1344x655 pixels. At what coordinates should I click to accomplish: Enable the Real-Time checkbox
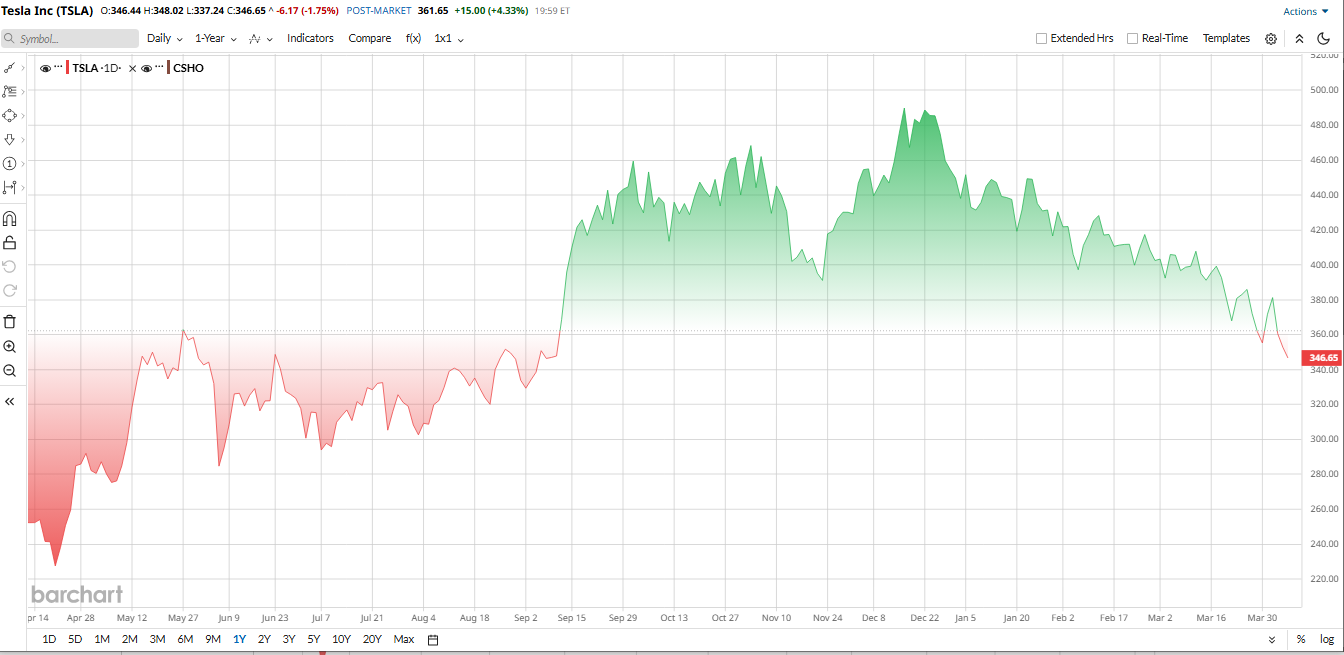point(1132,39)
